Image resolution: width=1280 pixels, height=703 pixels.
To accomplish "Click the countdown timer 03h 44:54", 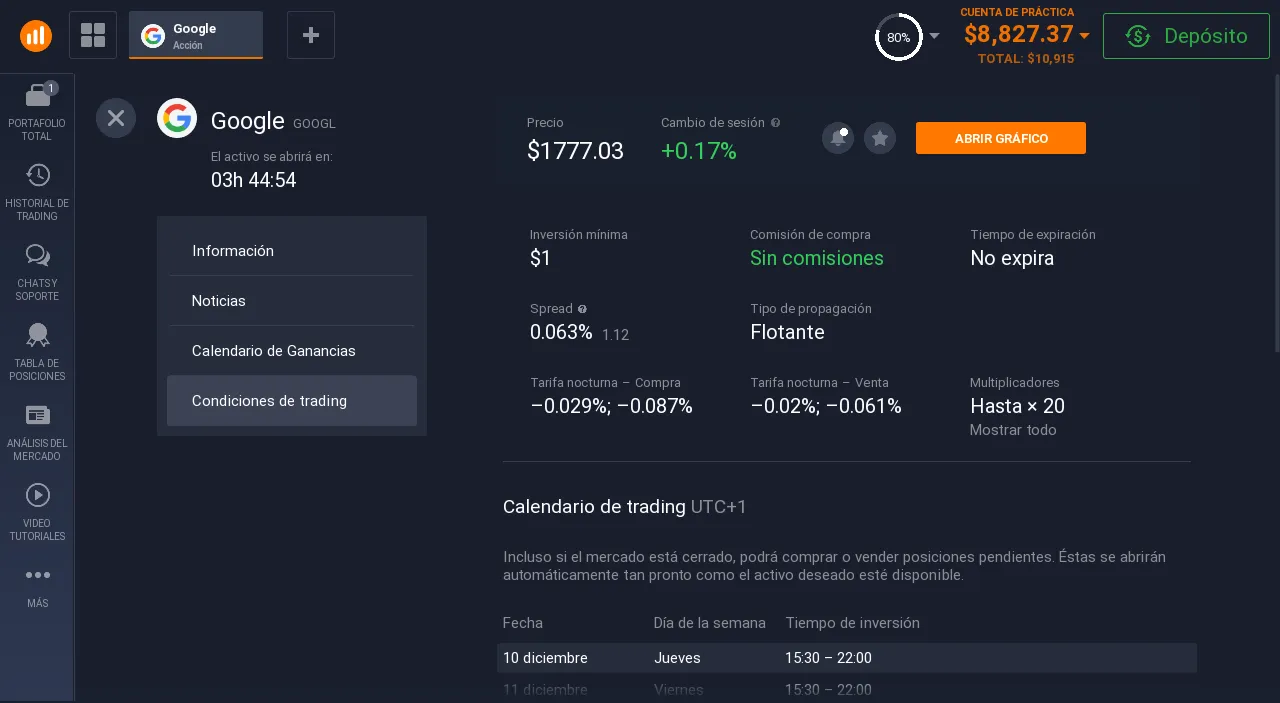I will click(253, 180).
